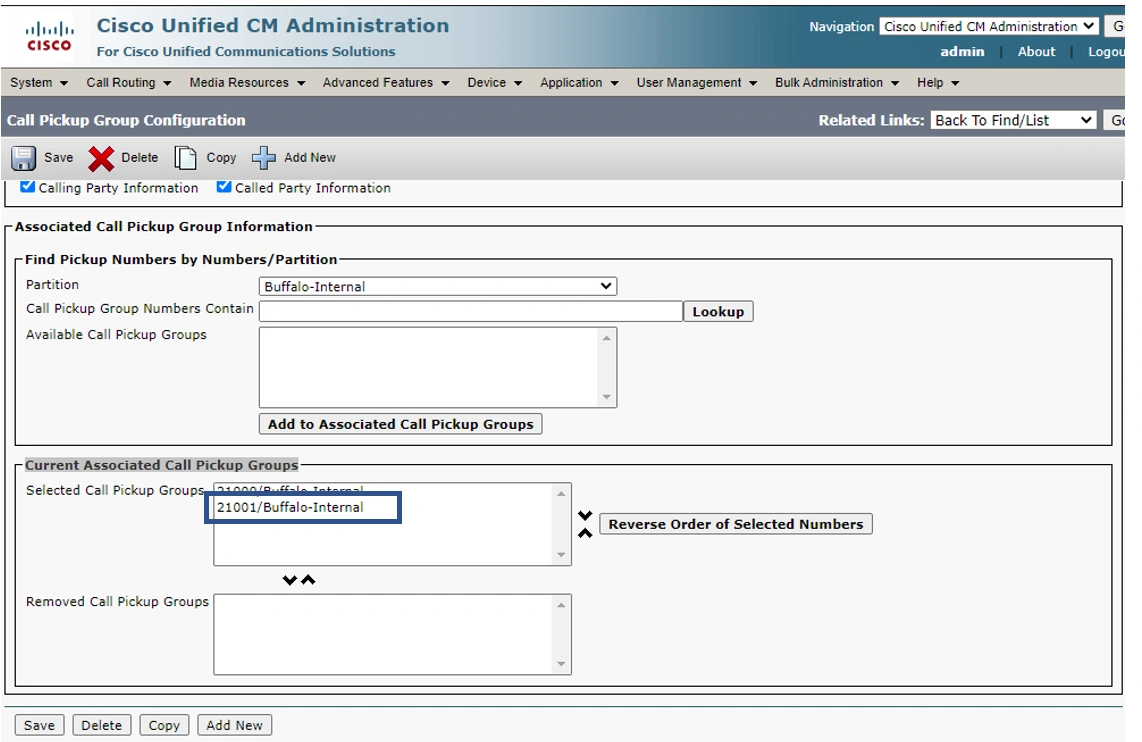Screen dimensions: 1142x742
Task: Click Call Pickup Group Numbers Contain field
Action: click(x=470, y=312)
